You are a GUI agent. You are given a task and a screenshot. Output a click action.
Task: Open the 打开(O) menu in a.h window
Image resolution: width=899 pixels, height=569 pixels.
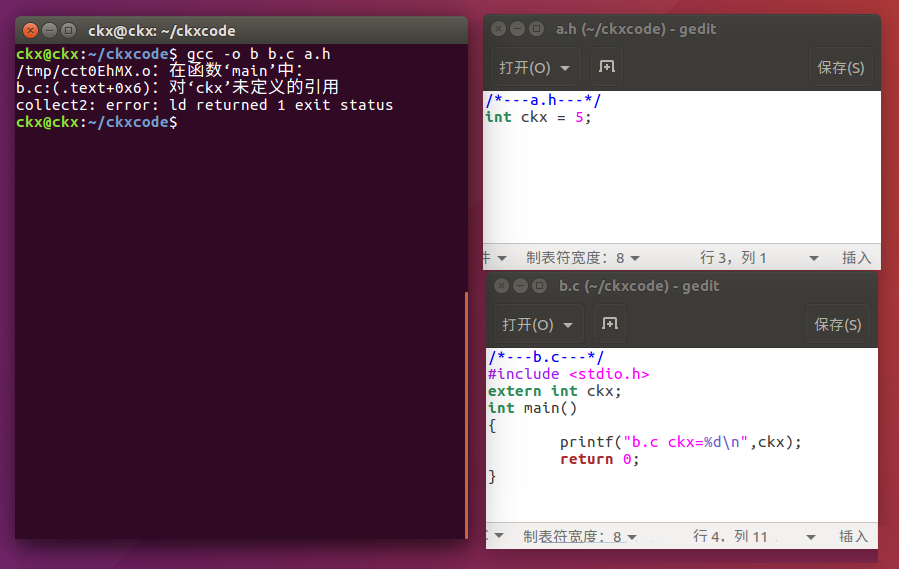[x=535, y=68]
